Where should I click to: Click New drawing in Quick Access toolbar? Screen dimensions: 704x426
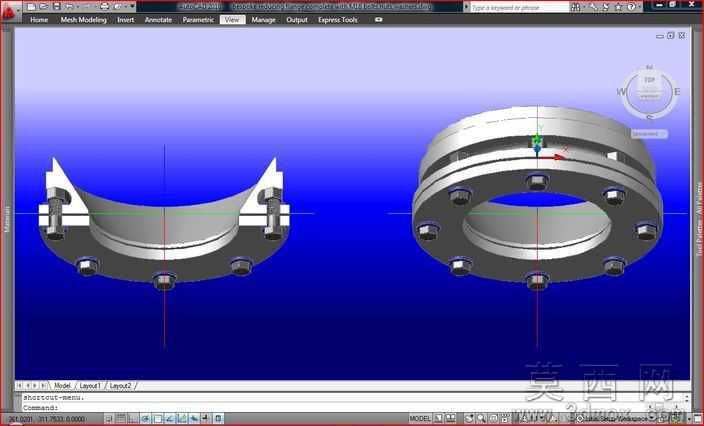[31, 6]
